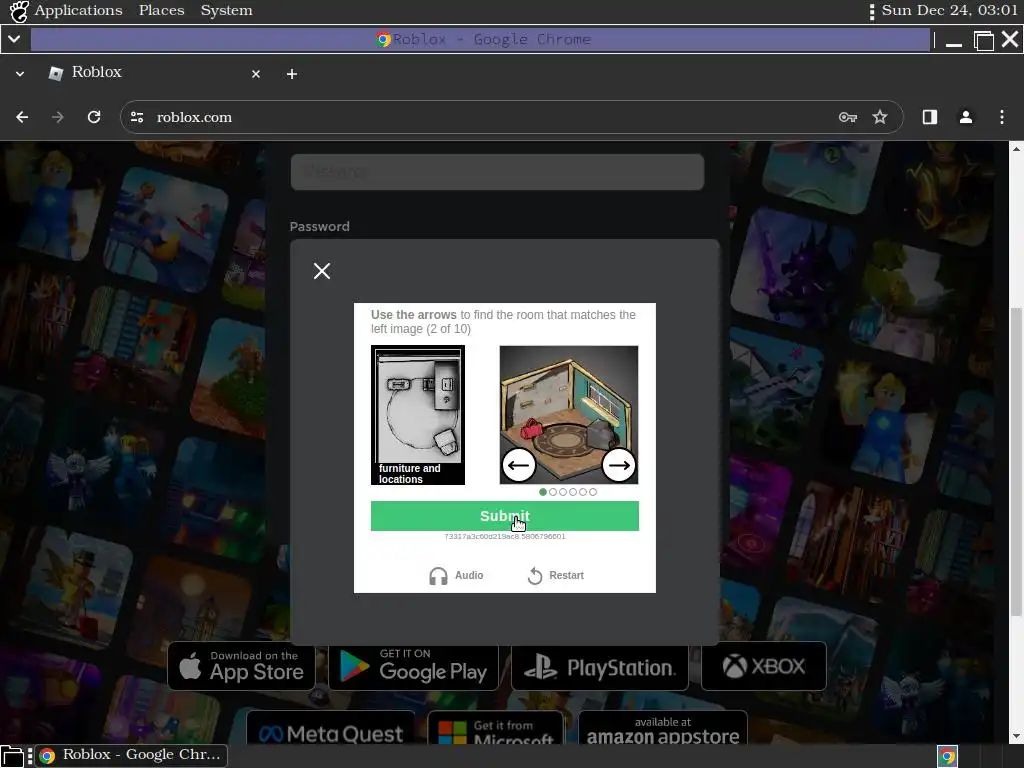Select the third pagination dot
Viewport: 1024px width, 768px height.
click(x=563, y=492)
